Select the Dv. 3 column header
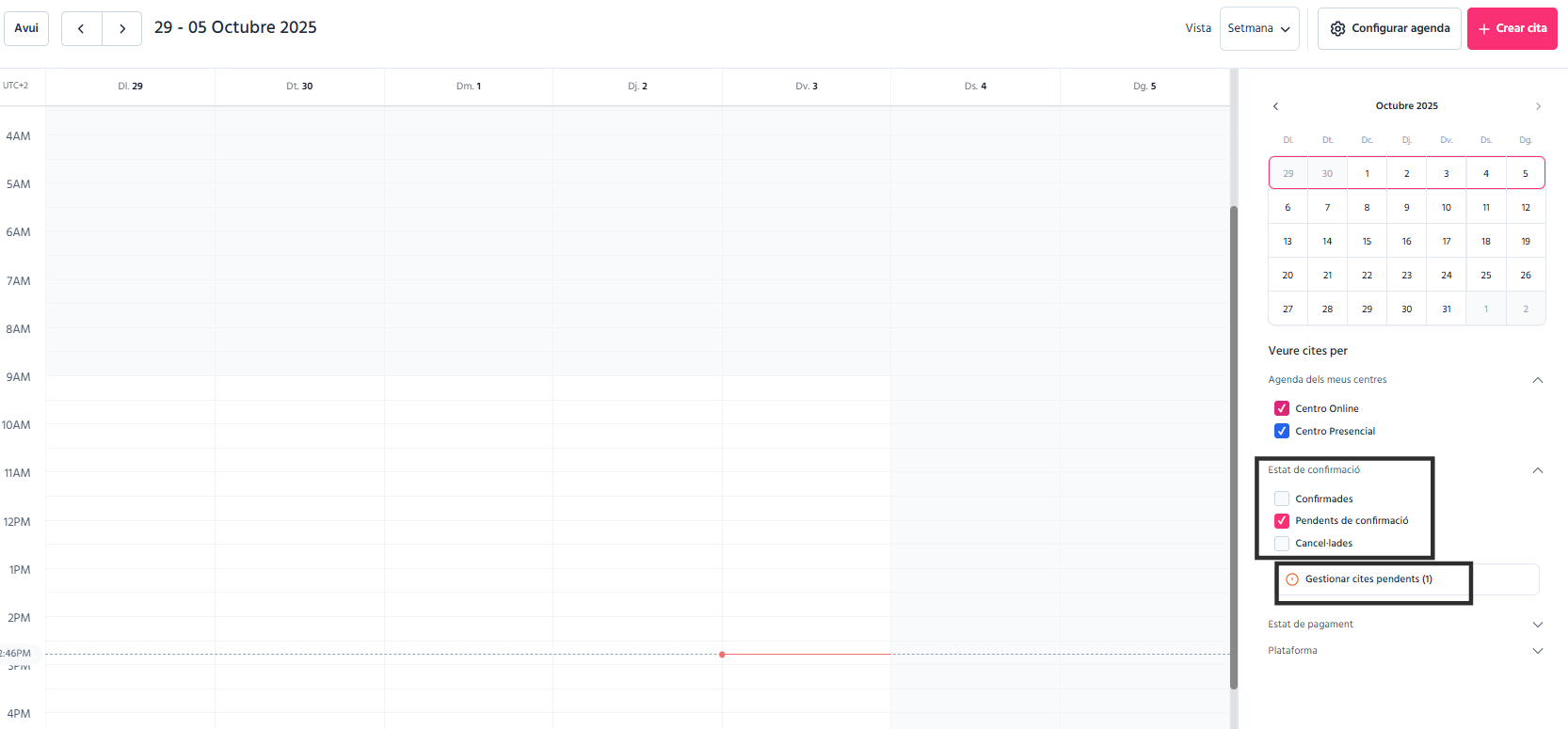The height and width of the screenshot is (729, 1568). pos(807,87)
